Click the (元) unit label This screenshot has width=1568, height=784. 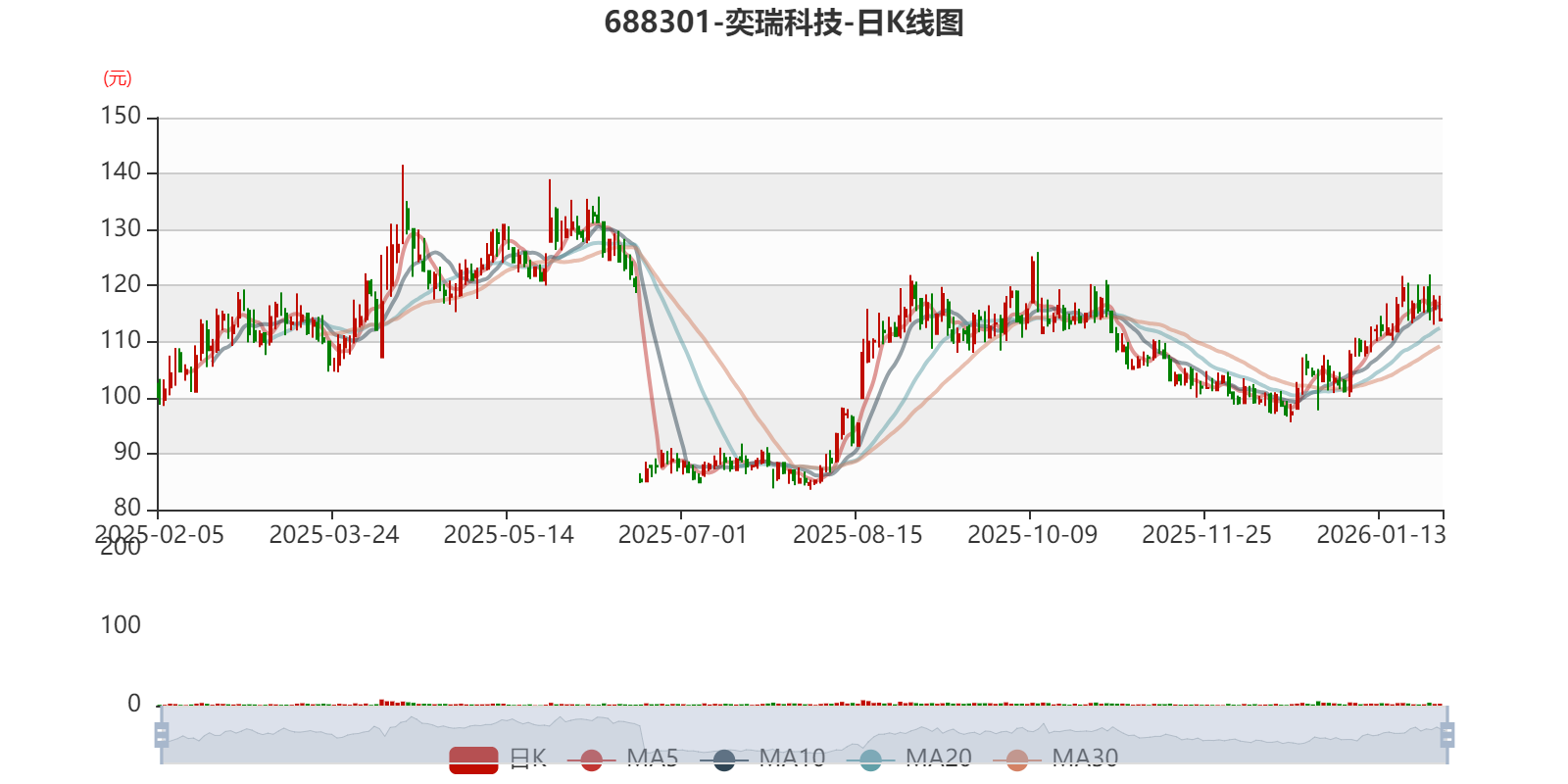click(x=118, y=78)
